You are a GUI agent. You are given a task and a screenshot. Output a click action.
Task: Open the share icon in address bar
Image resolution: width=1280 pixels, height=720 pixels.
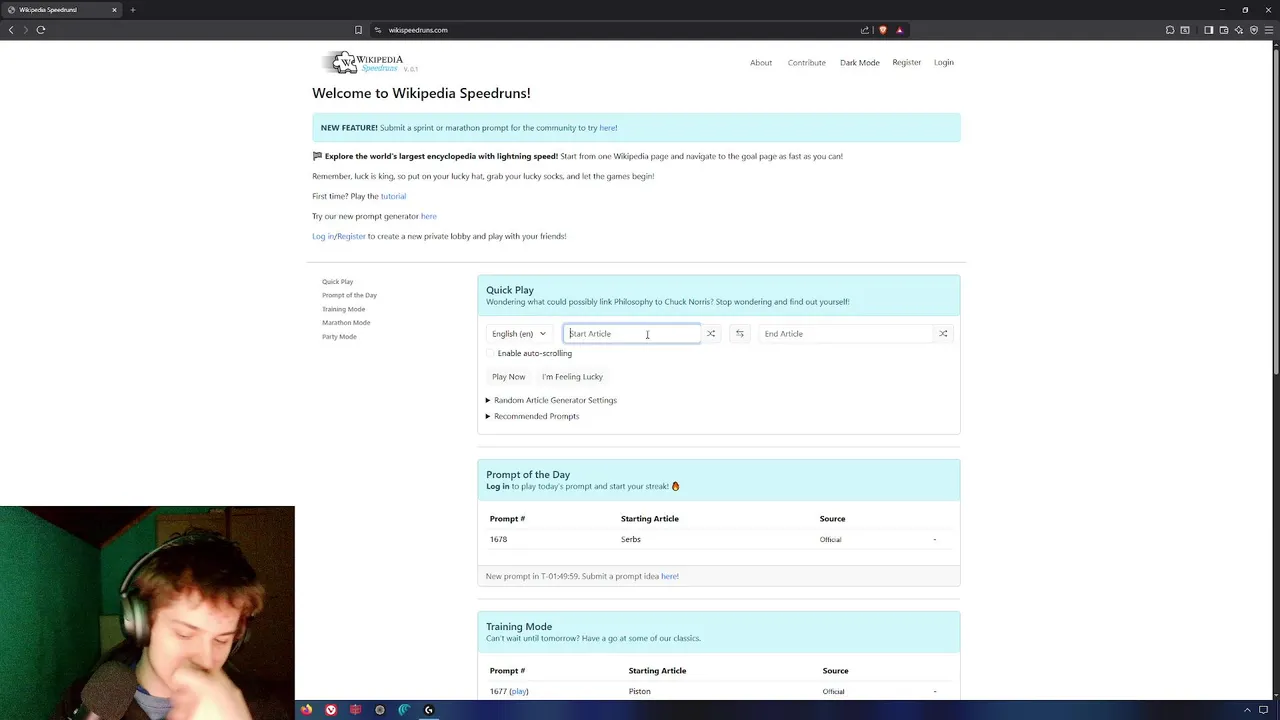[x=865, y=30]
